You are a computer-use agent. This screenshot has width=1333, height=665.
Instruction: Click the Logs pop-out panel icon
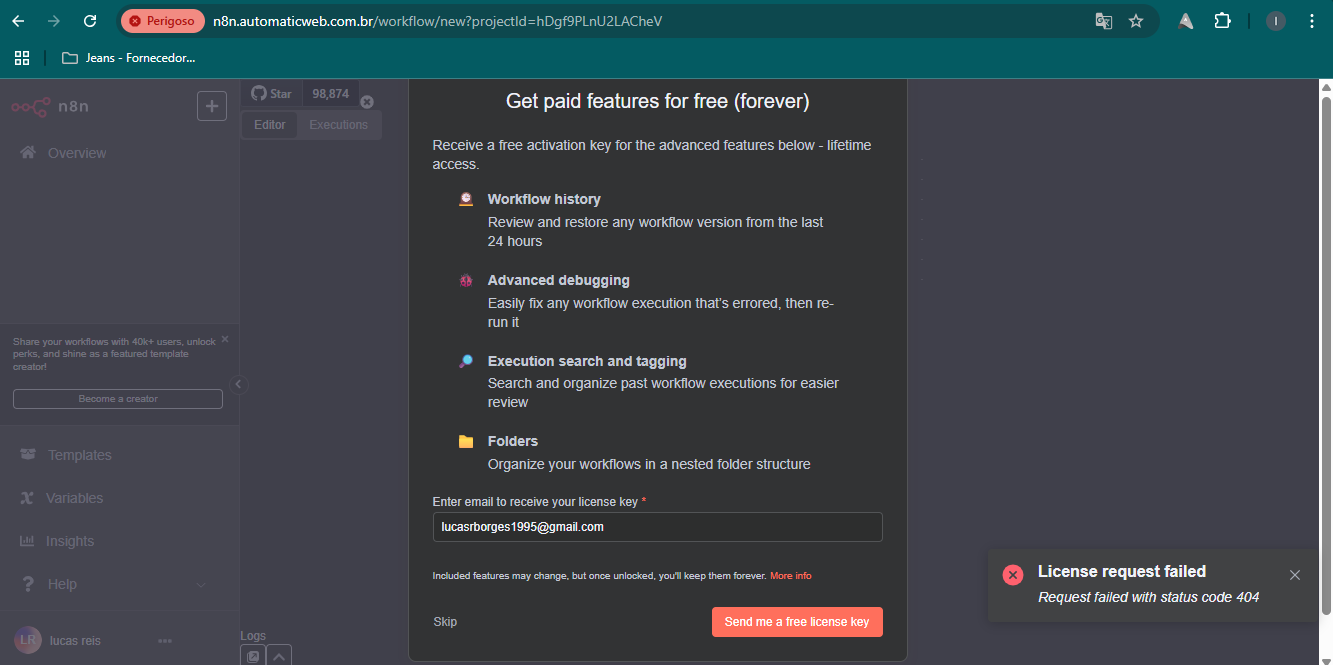click(253, 656)
